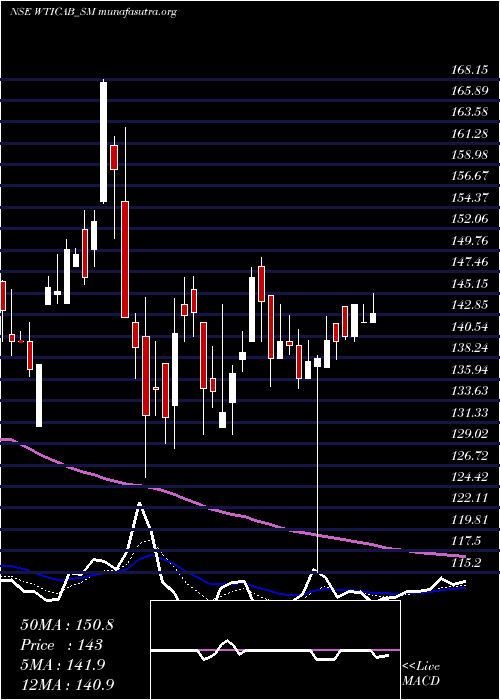Click the 119.81 price level label

tap(469, 520)
